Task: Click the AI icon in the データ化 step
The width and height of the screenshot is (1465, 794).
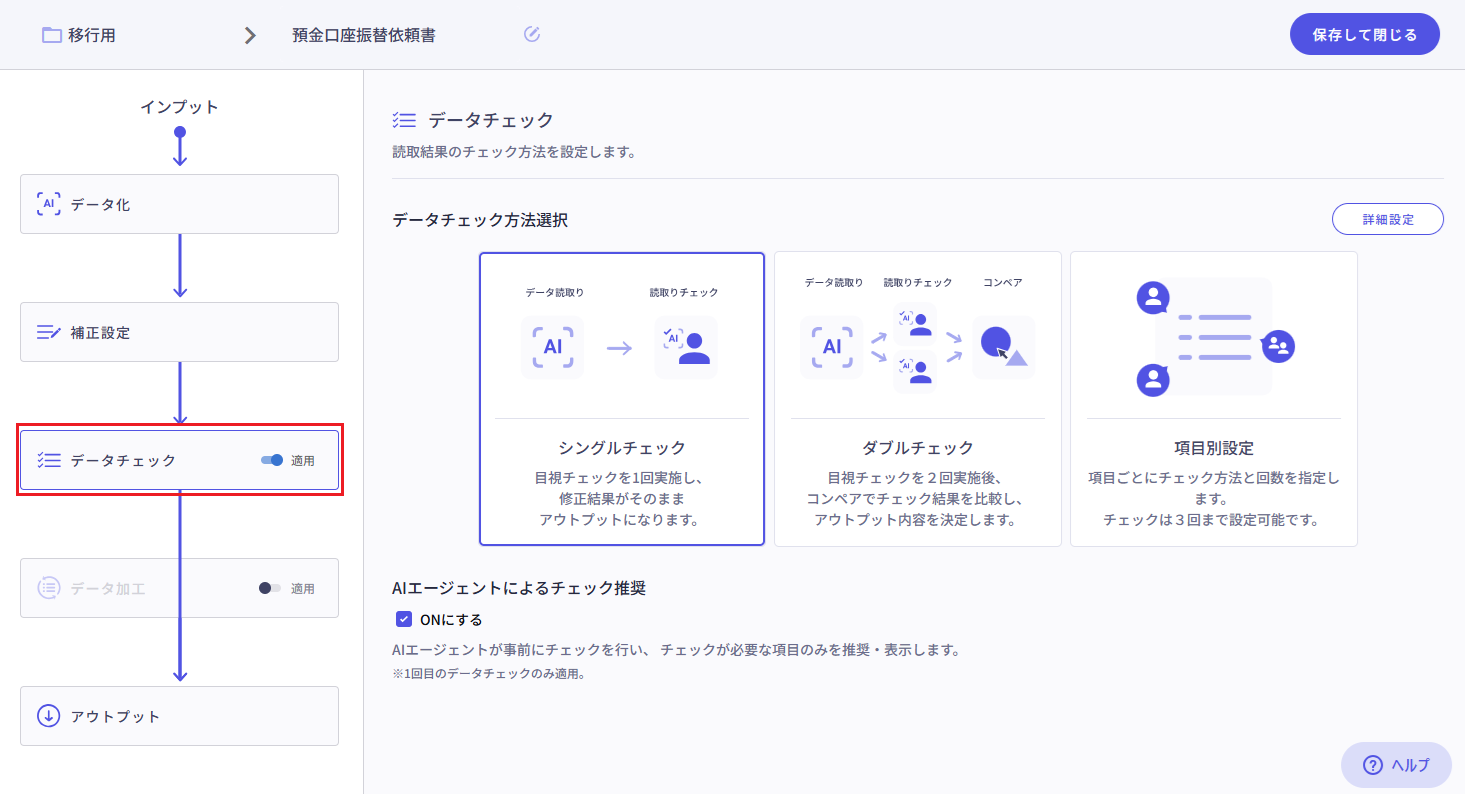Action: tap(48, 204)
